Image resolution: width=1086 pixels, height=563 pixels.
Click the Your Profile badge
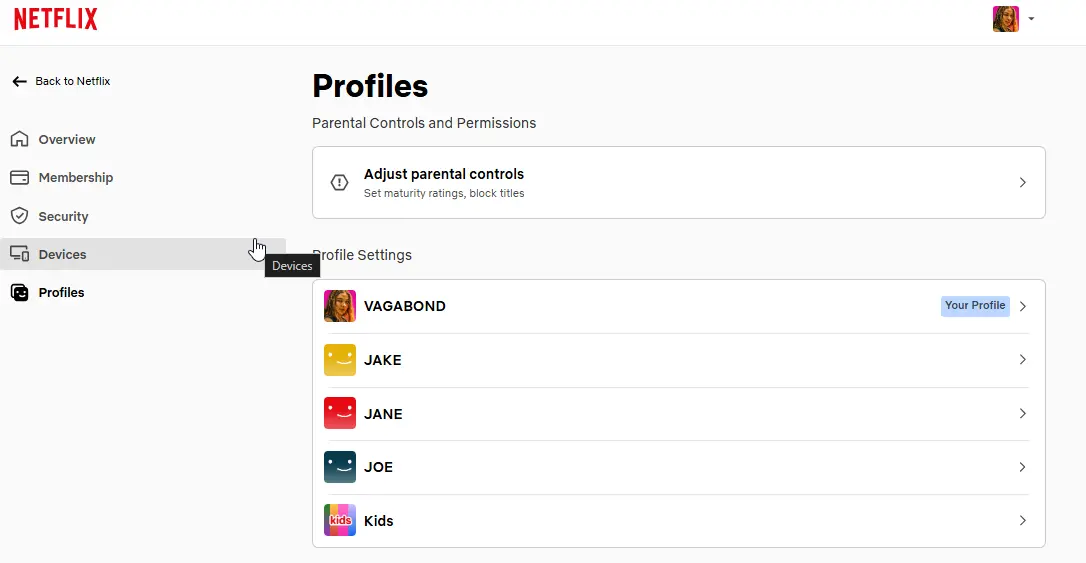(974, 306)
